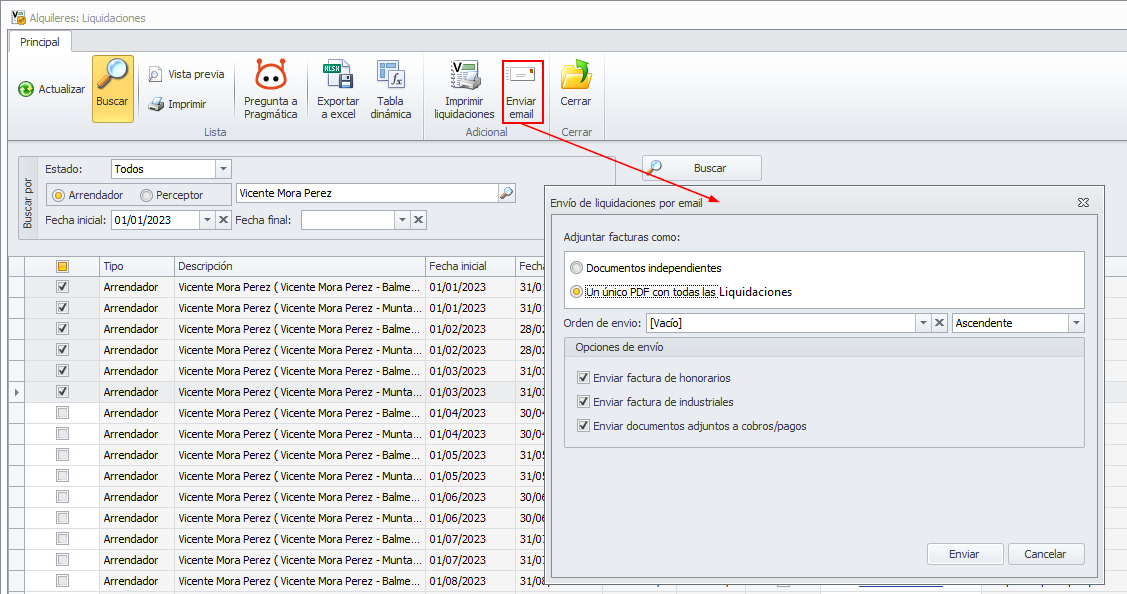This screenshot has height=594, width=1127.
Task: Click row indicator arrow at left edge
Action: (x=17, y=392)
